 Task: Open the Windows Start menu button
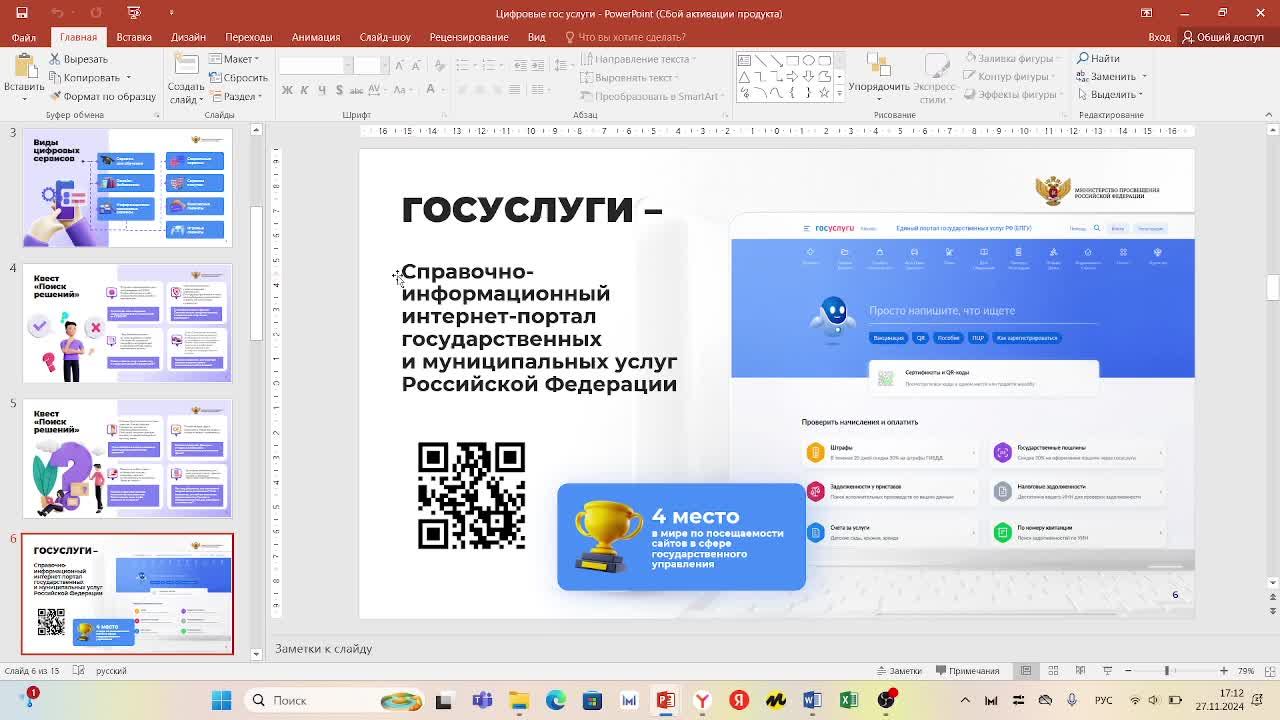[222, 700]
